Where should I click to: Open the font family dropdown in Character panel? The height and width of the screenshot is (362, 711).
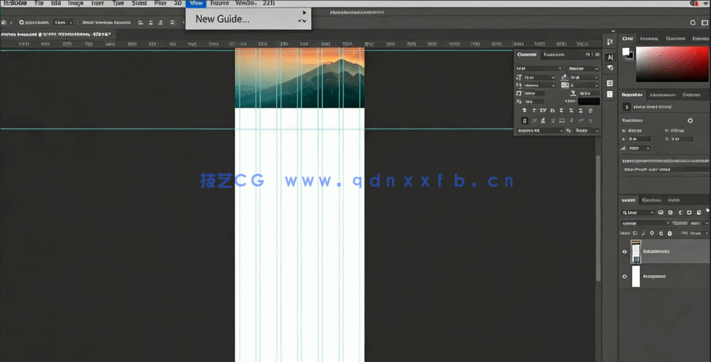click(539, 68)
